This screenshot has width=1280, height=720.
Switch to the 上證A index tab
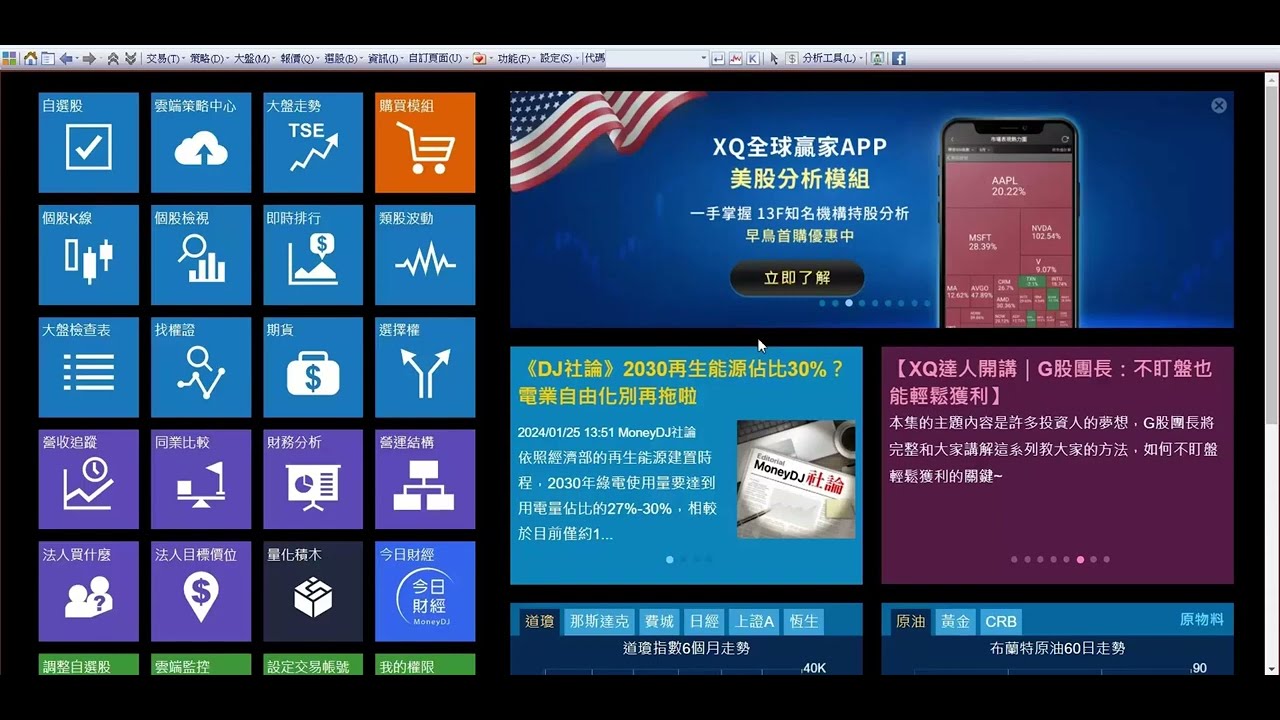(754, 621)
